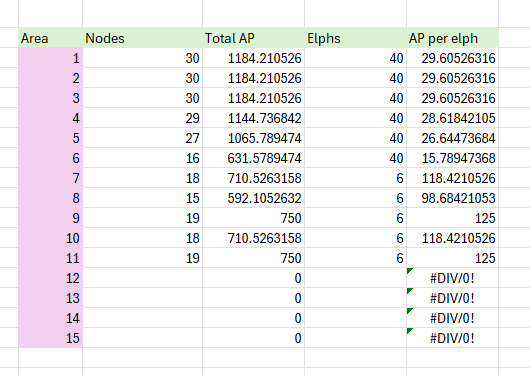Viewport: 530px width, 375px height.
Task: Select AP per elph cell 98.68421053
Action: point(453,198)
